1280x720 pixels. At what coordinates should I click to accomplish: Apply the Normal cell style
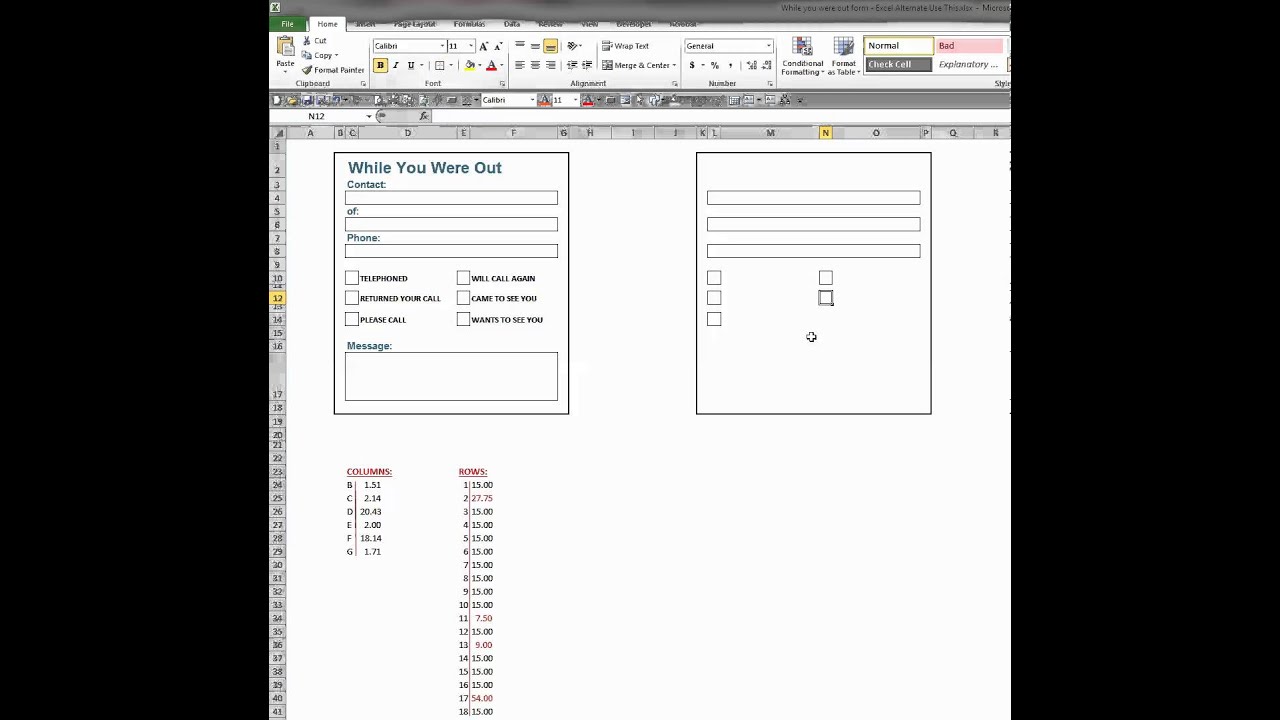pos(898,46)
